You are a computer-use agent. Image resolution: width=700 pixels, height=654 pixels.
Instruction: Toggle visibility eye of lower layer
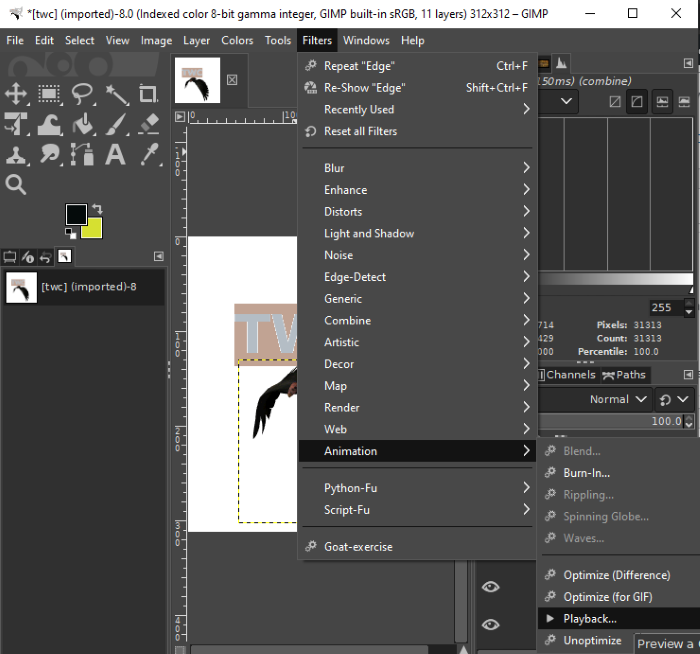[490, 625]
